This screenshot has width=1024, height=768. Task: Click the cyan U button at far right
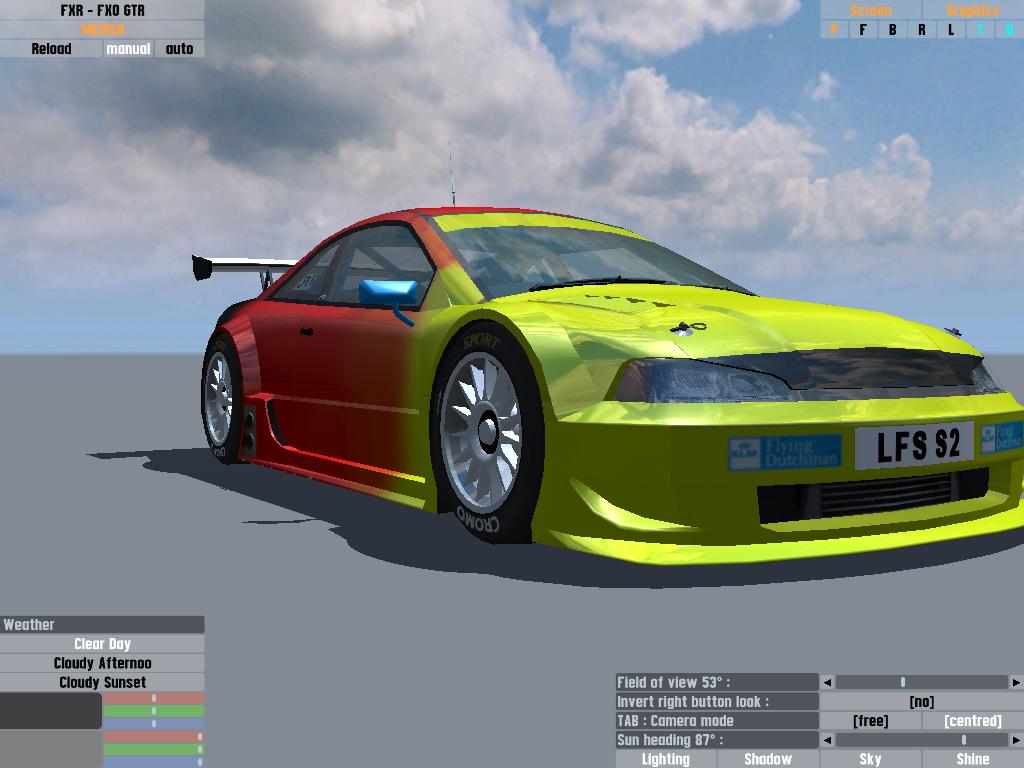(x=1010, y=29)
